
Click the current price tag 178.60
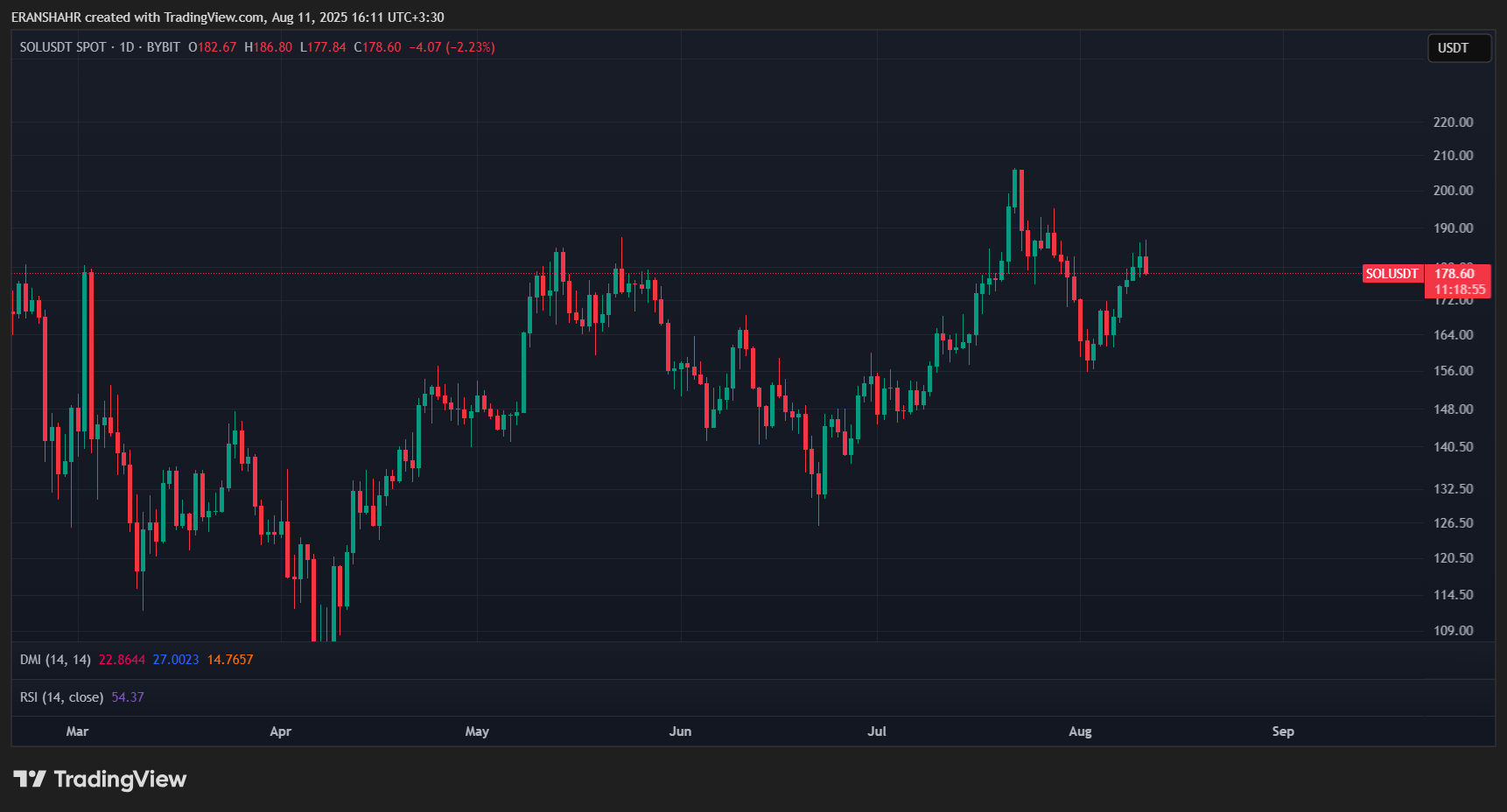pyautogui.click(x=1454, y=274)
